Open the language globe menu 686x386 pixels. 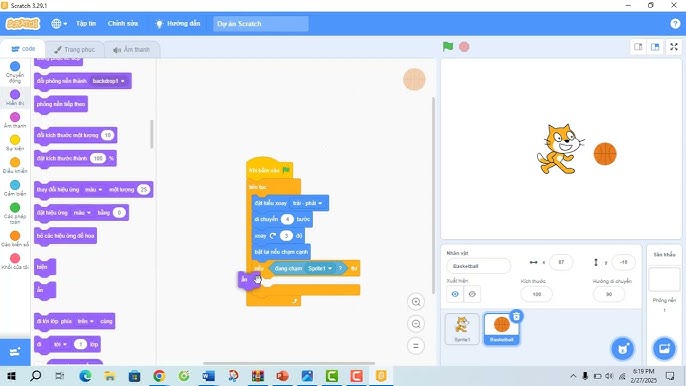coord(59,24)
